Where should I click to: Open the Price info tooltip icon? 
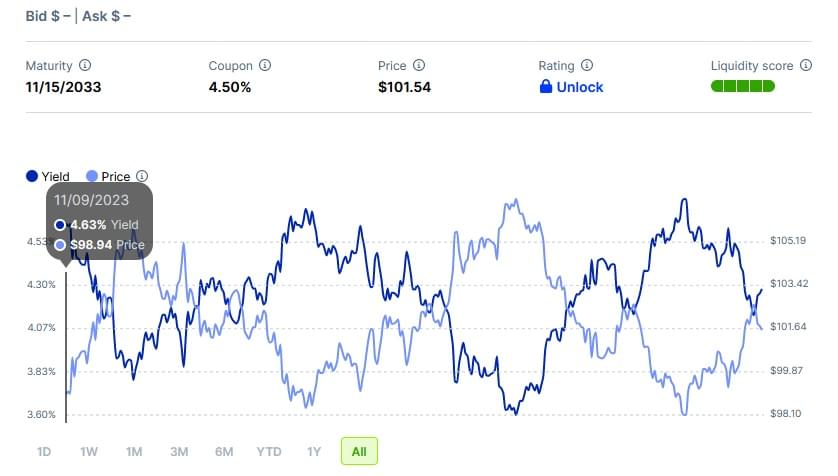coord(419,65)
